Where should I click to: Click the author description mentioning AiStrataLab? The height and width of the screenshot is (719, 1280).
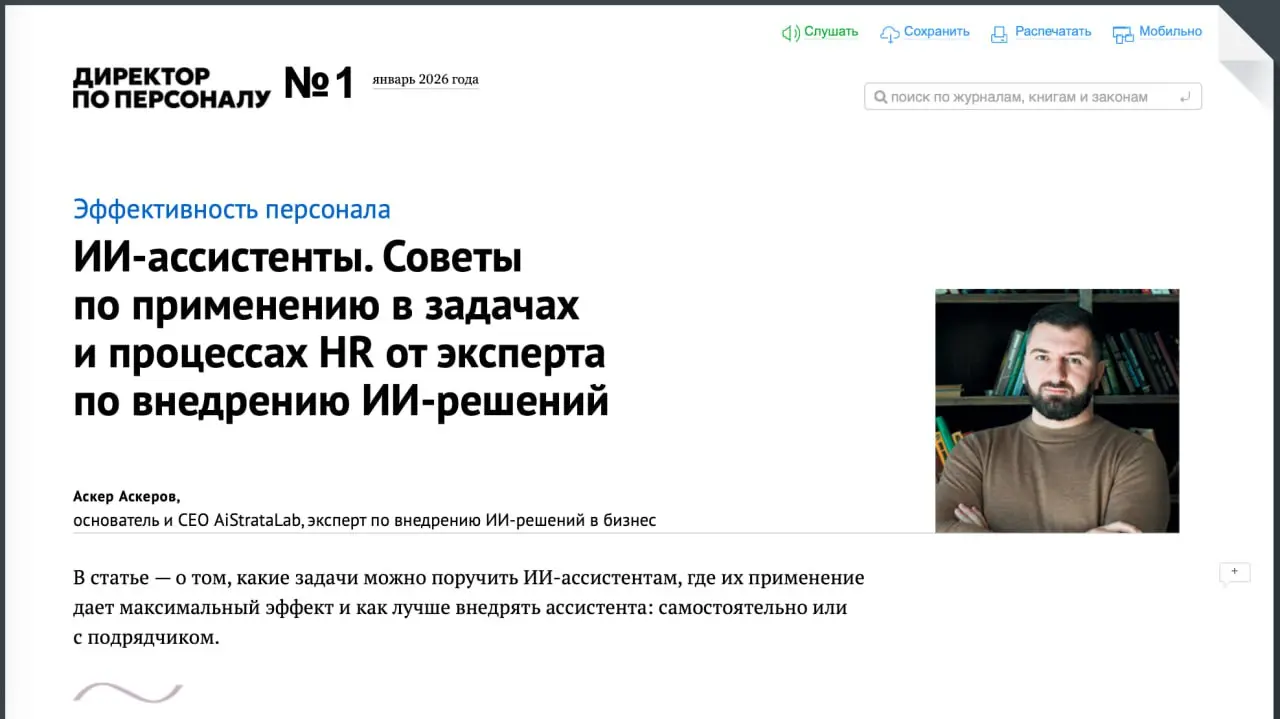364,520
